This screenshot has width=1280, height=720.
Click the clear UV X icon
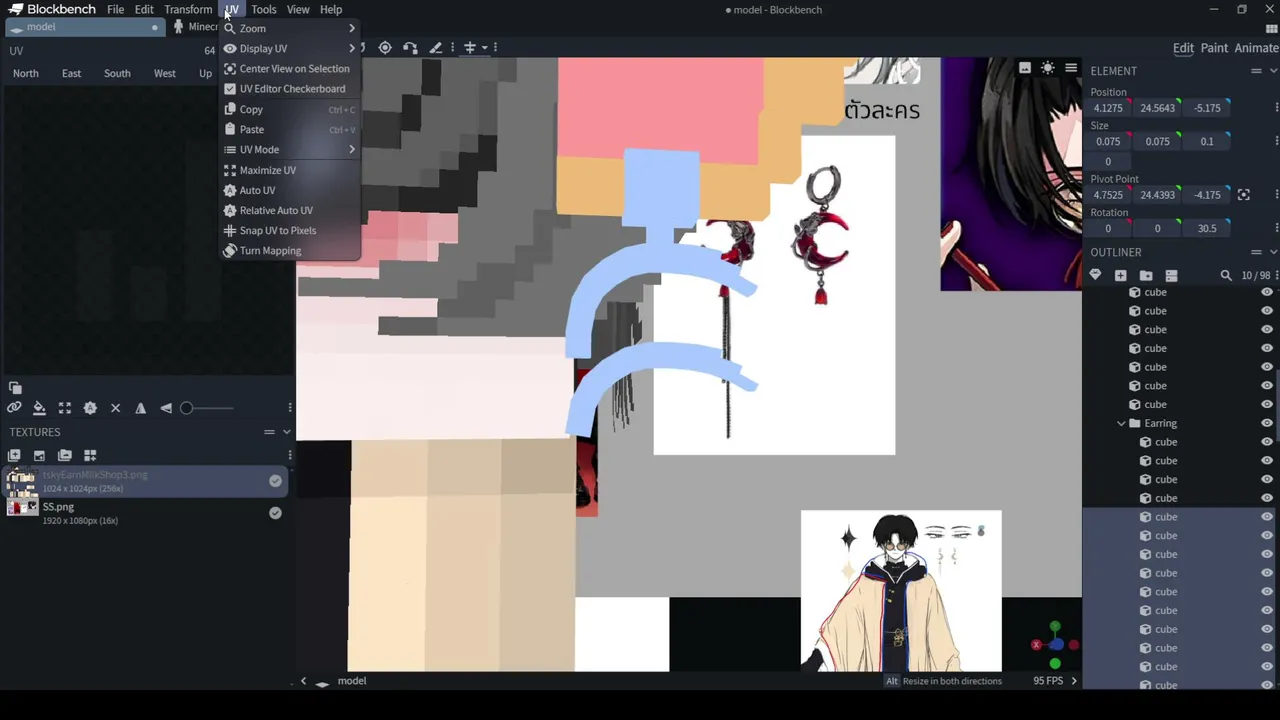point(115,408)
